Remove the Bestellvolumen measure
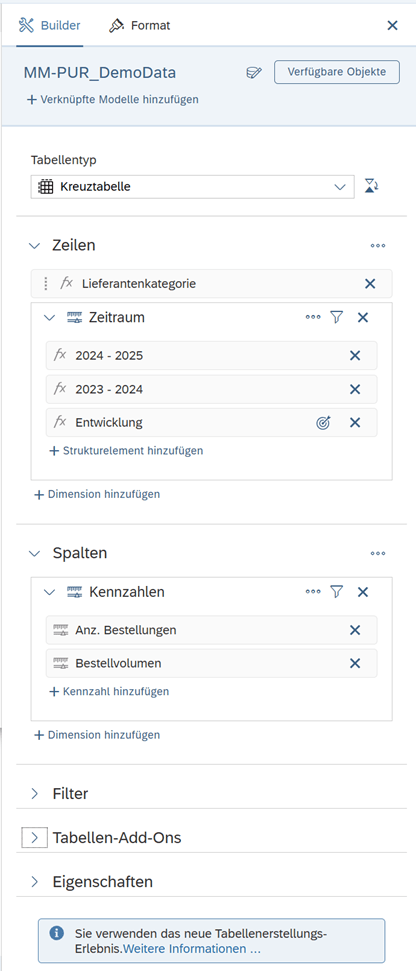The width and height of the screenshot is (416, 971). tap(355, 663)
